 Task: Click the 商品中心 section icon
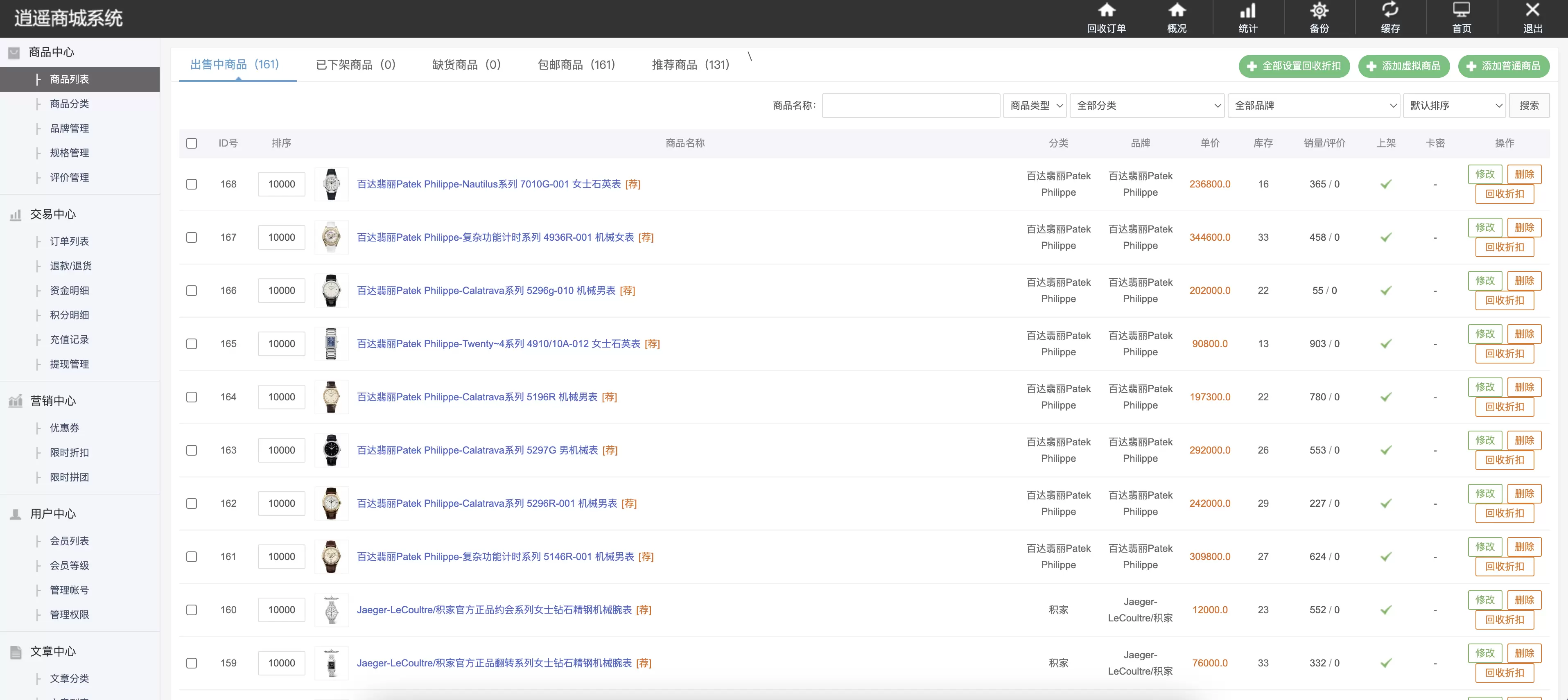click(14, 53)
